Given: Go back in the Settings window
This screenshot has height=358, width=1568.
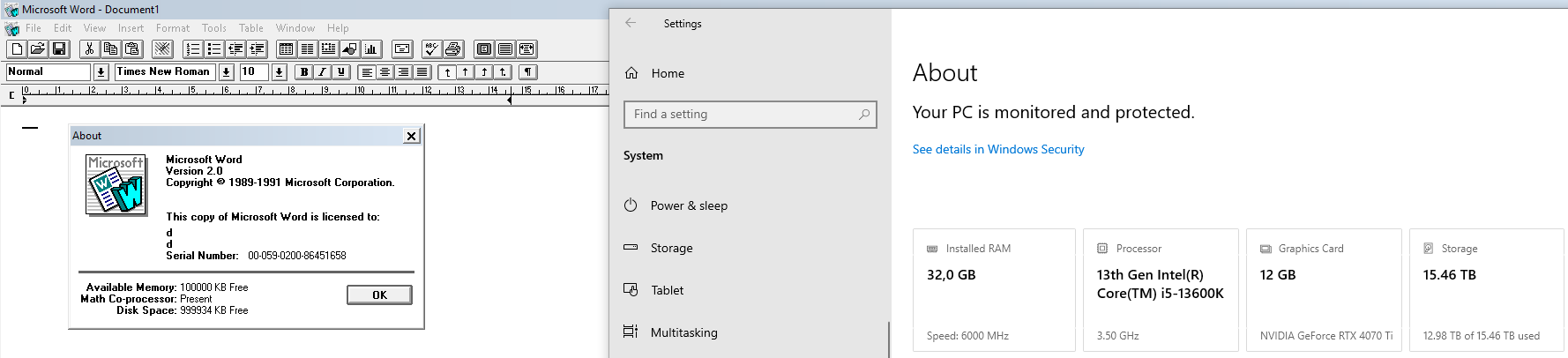Looking at the screenshot, I should [631, 23].
